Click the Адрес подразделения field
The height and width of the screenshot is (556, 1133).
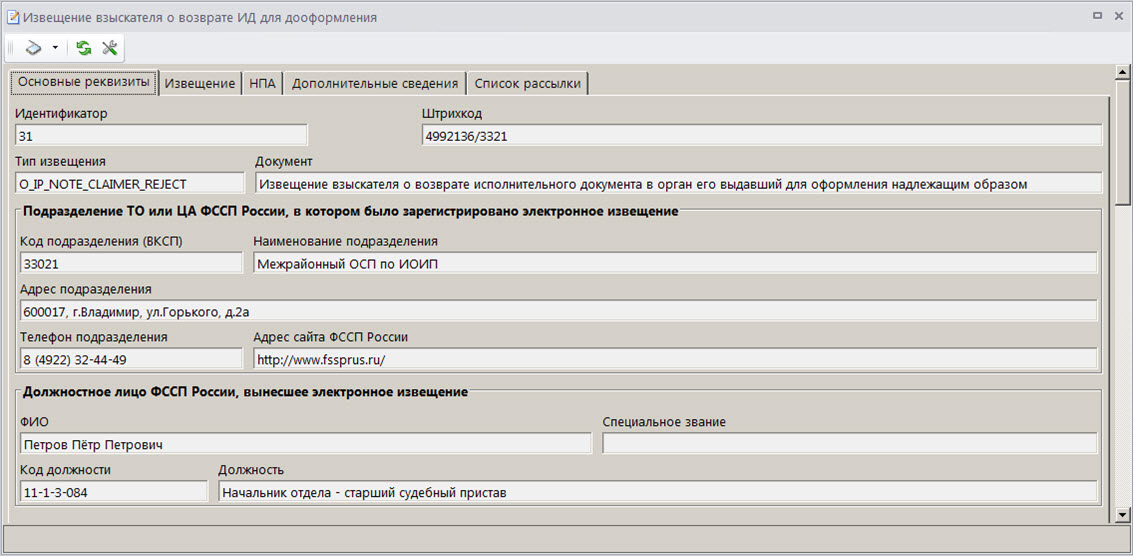[557, 312]
